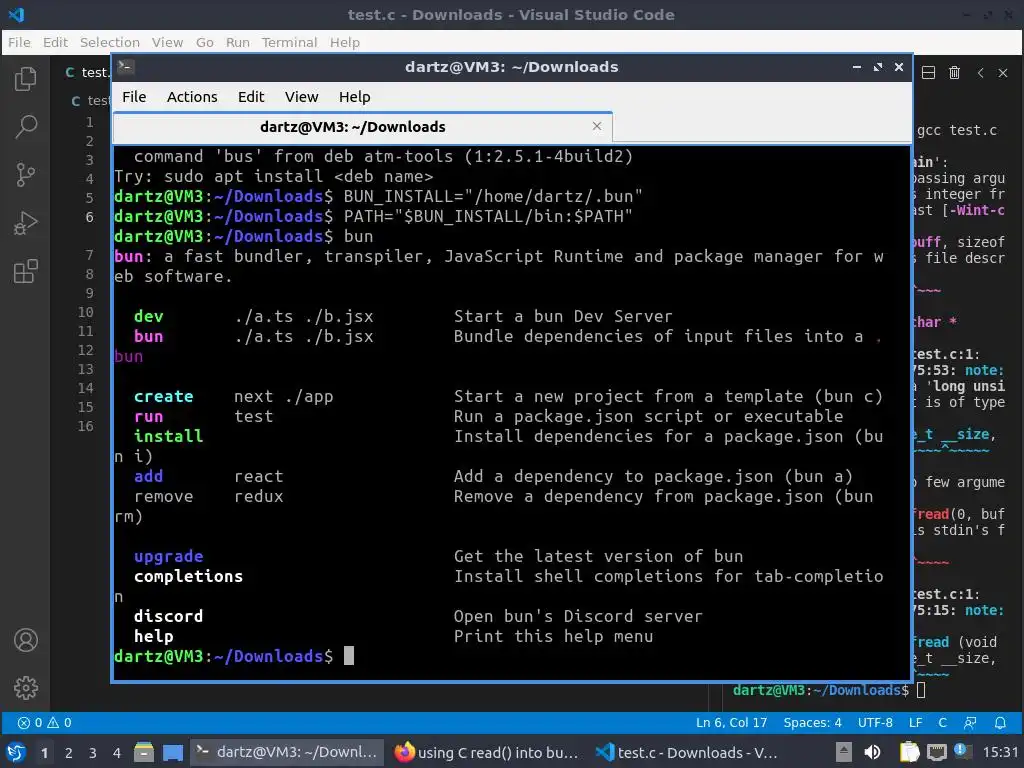Change line ending via LF status item
The height and width of the screenshot is (768, 1024).
tap(916, 722)
